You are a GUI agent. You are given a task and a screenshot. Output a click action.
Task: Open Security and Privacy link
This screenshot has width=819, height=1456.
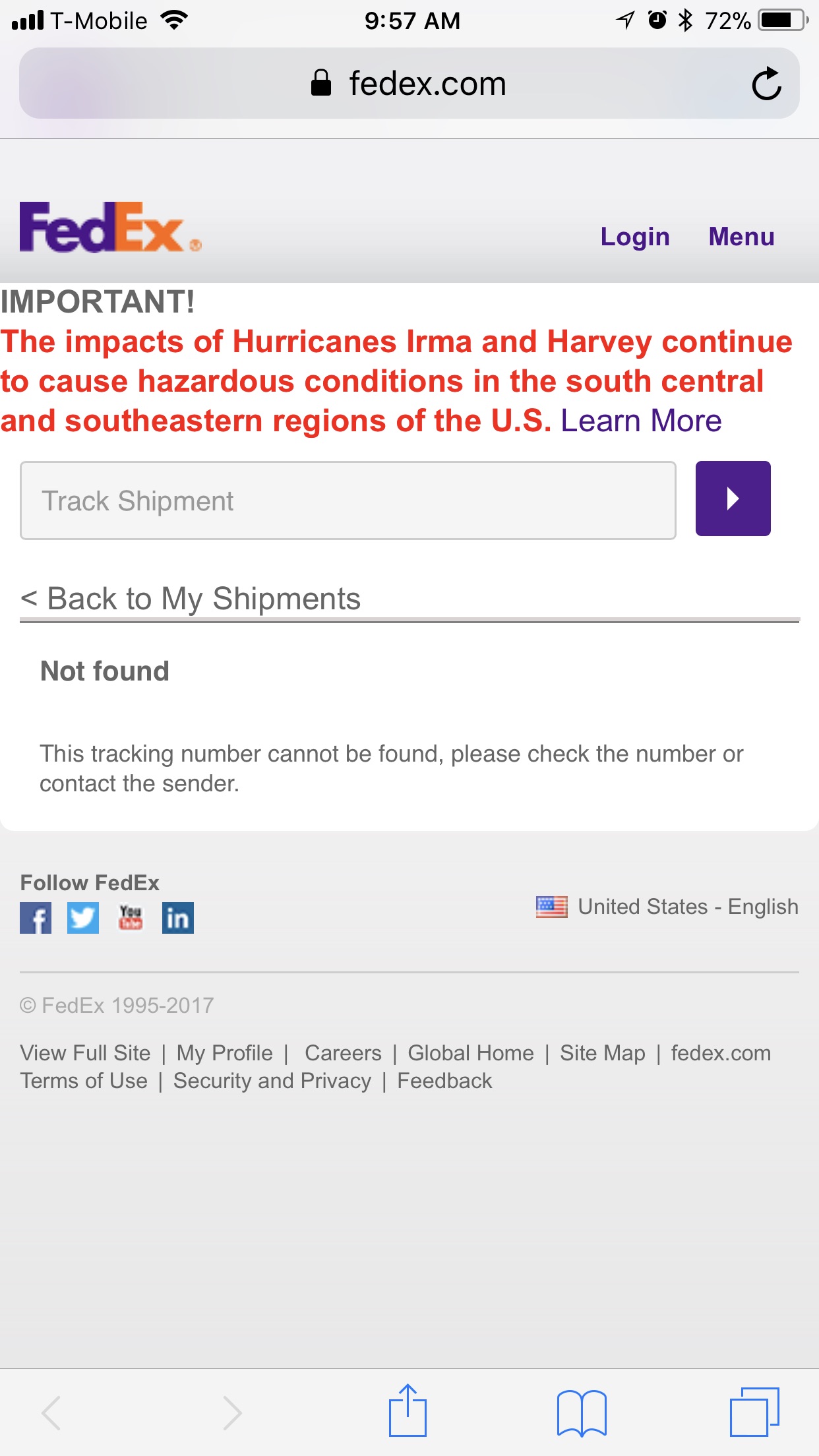pos(272,1081)
